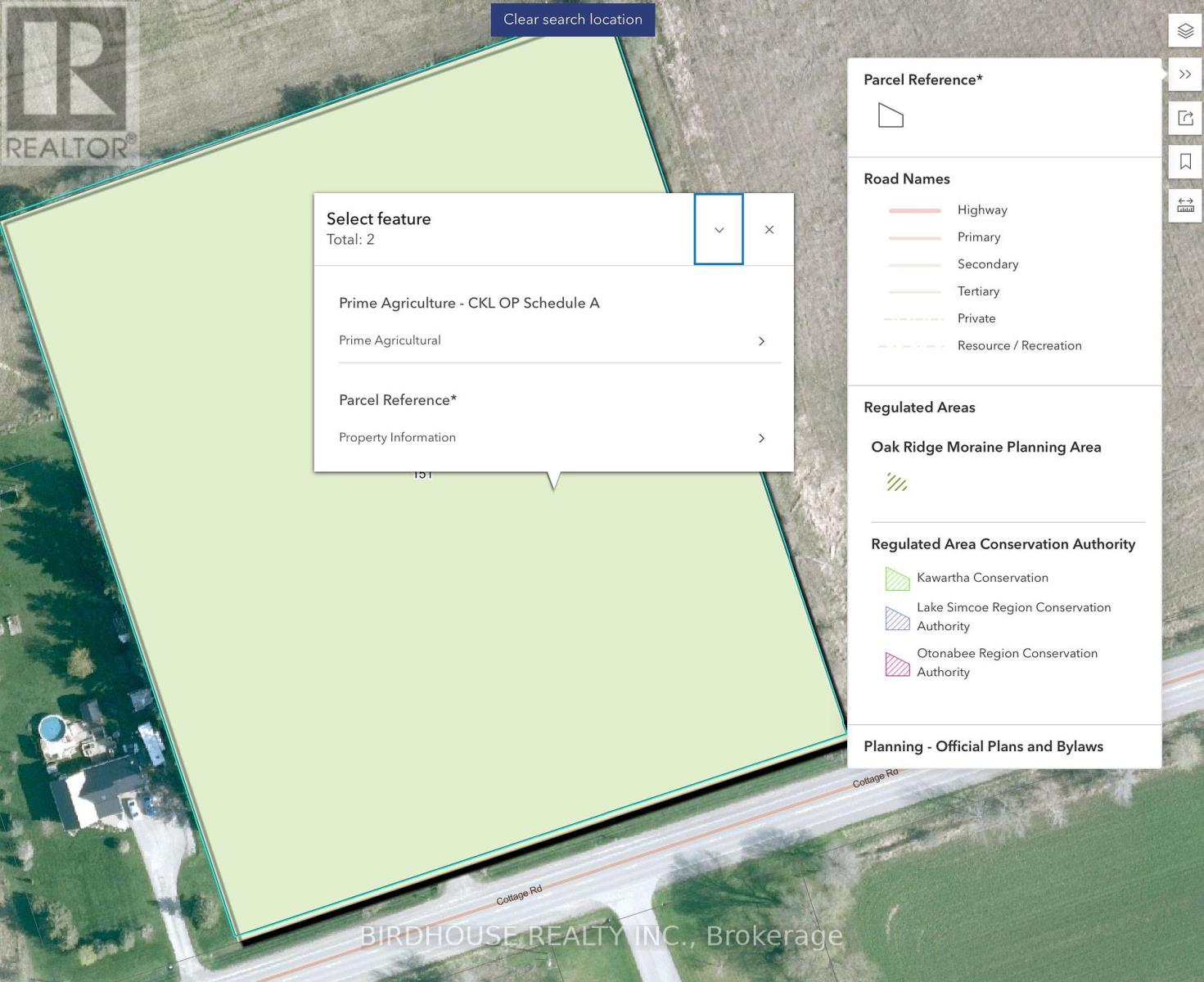1204x982 pixels.
Task: Close the Select feature popup
Action: (x=769, y=230)
